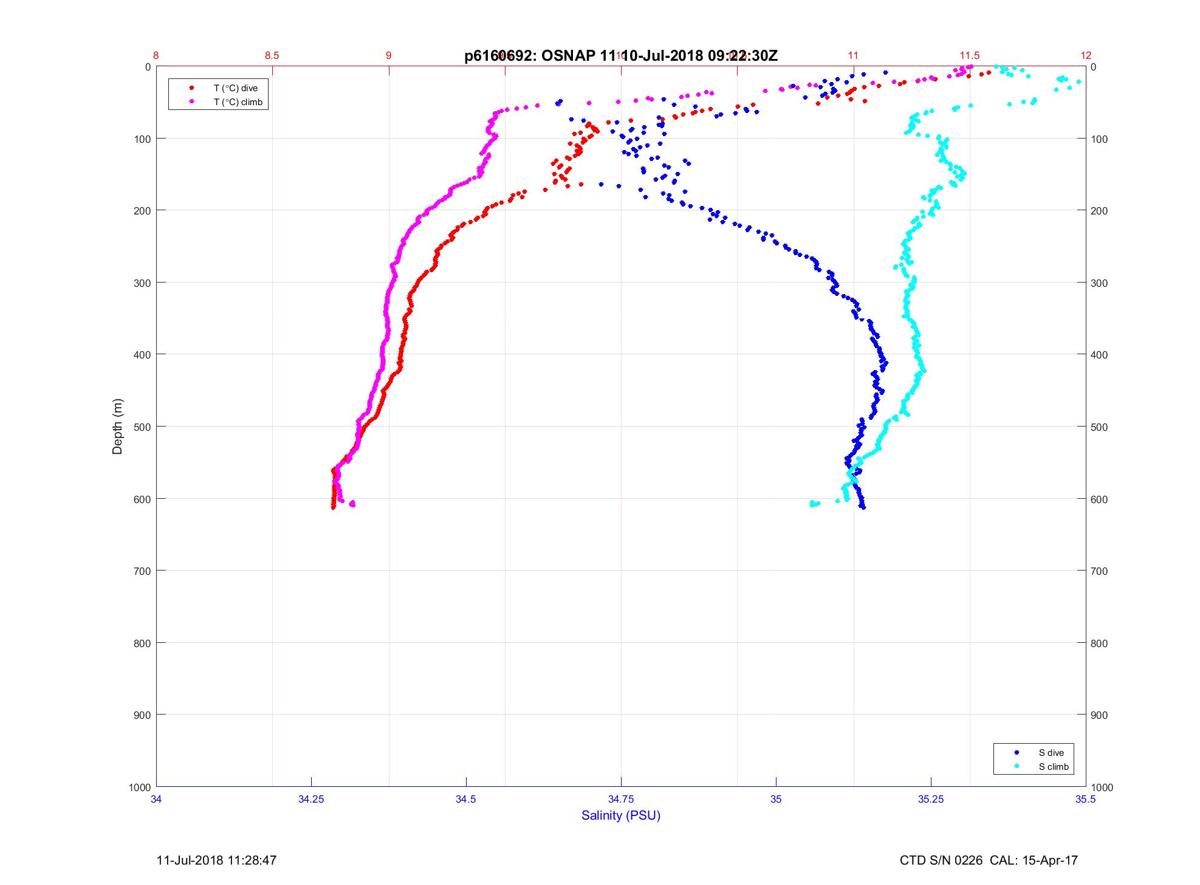1200x885 pixels.
Task: Click the magenta marker for T climb legend
Action: [190, 102]
